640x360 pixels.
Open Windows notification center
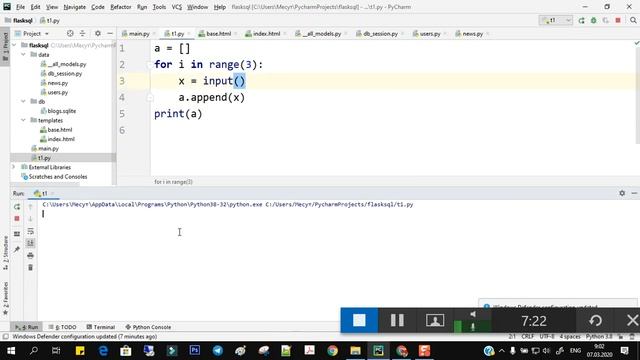pyautogui.click(x=624, y=351)
